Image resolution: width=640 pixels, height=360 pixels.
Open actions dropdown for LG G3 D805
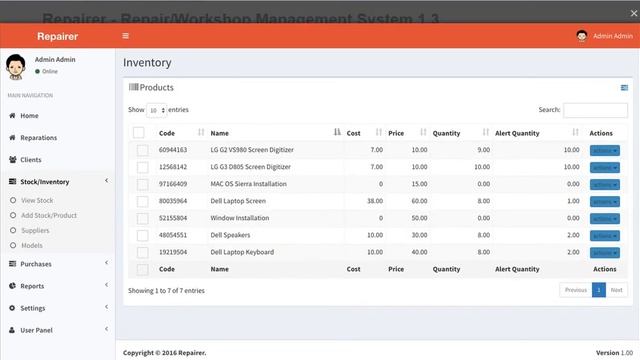pyautogui.click(x=604, y=168)
